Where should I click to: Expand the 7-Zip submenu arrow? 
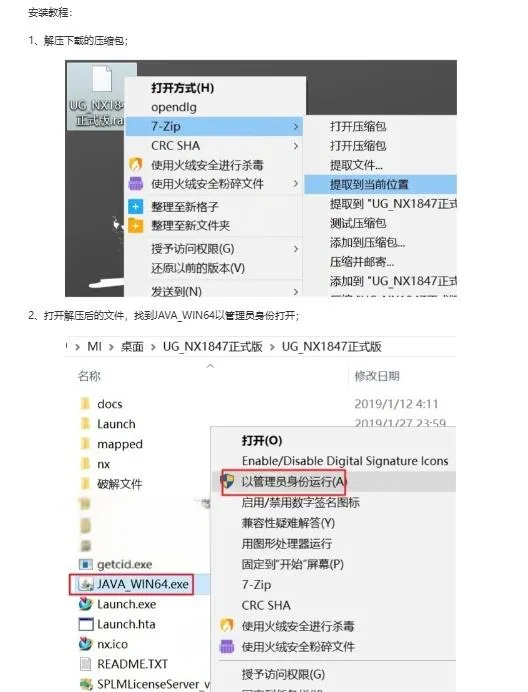pyautogui.click(x=296, y=127)
